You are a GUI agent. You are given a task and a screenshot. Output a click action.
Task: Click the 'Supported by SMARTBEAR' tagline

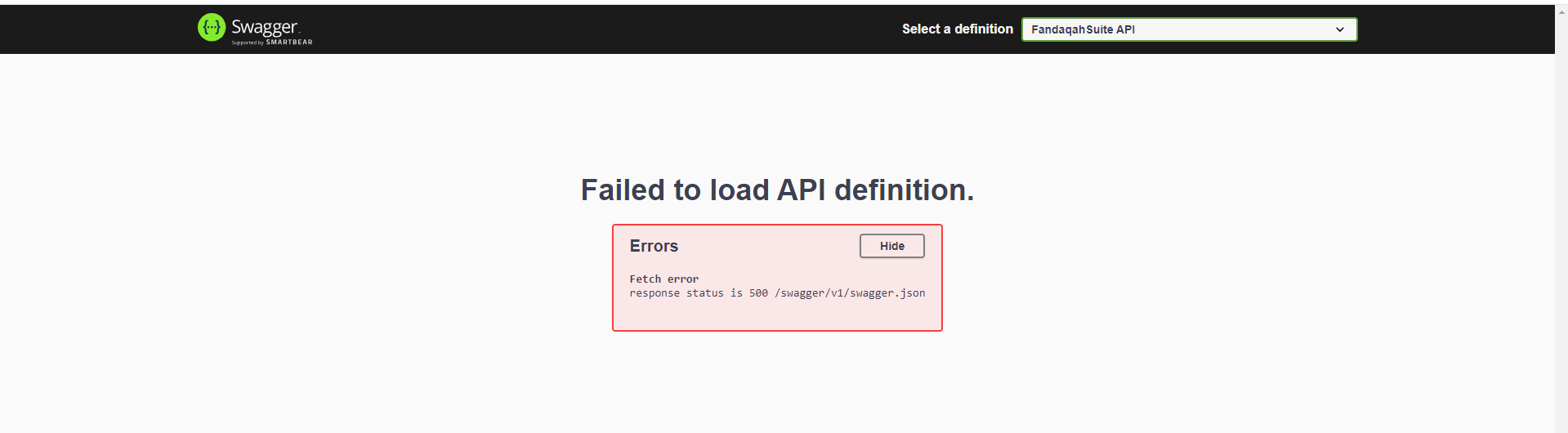point(272,42)
